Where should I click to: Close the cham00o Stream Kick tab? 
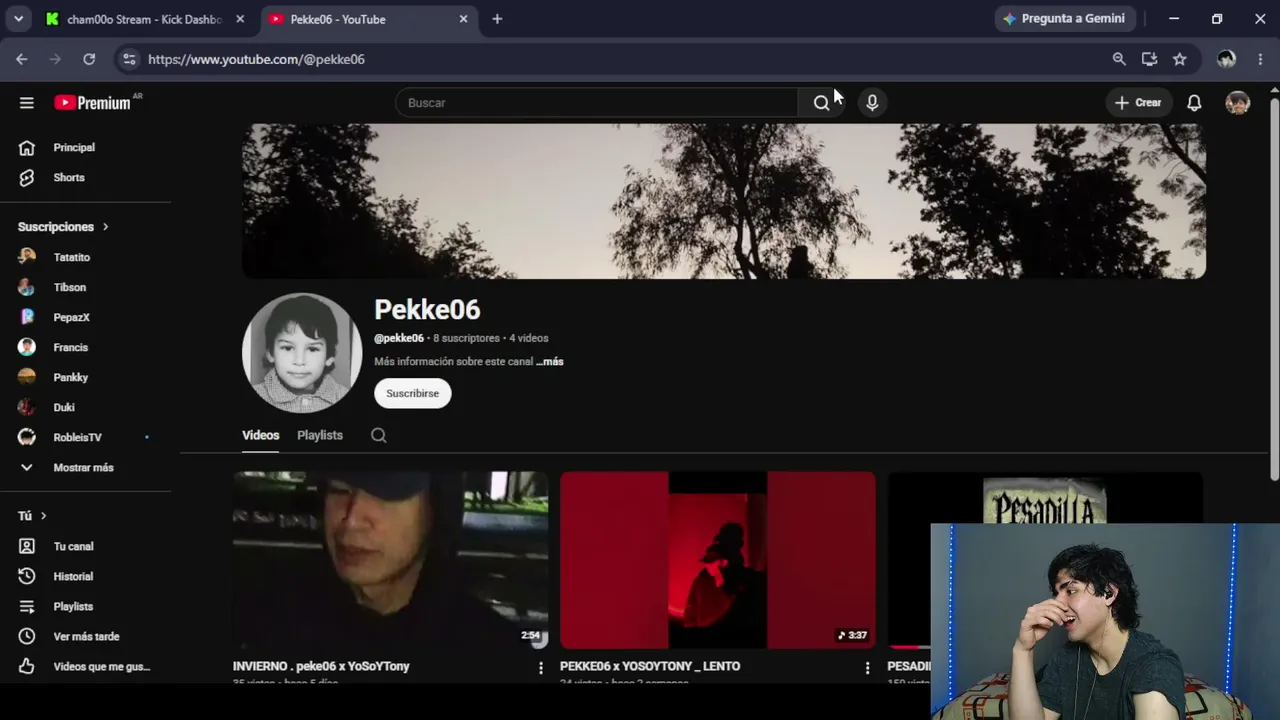point(240,19)
